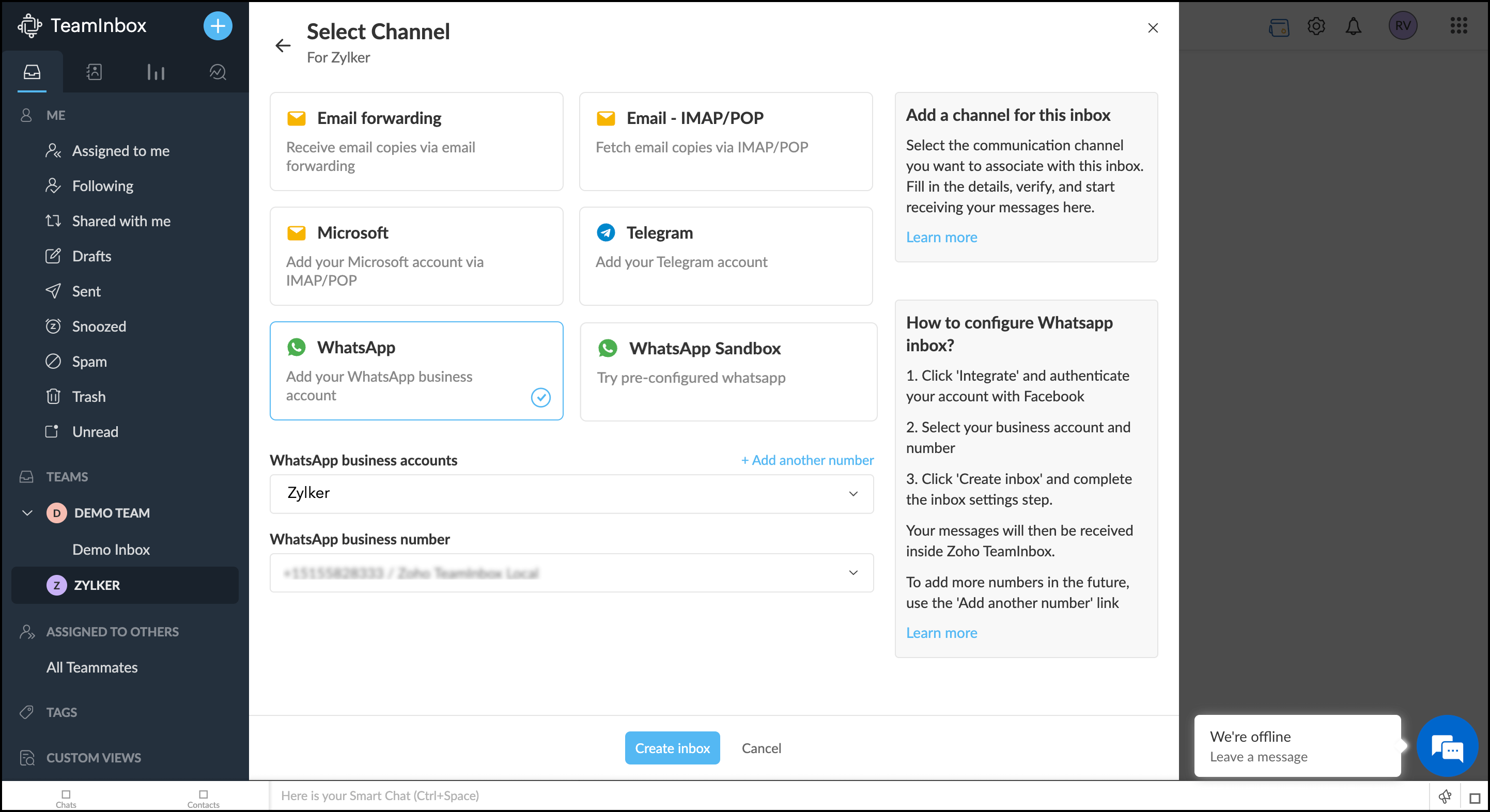Select the Email forwarding channel card

416,142
